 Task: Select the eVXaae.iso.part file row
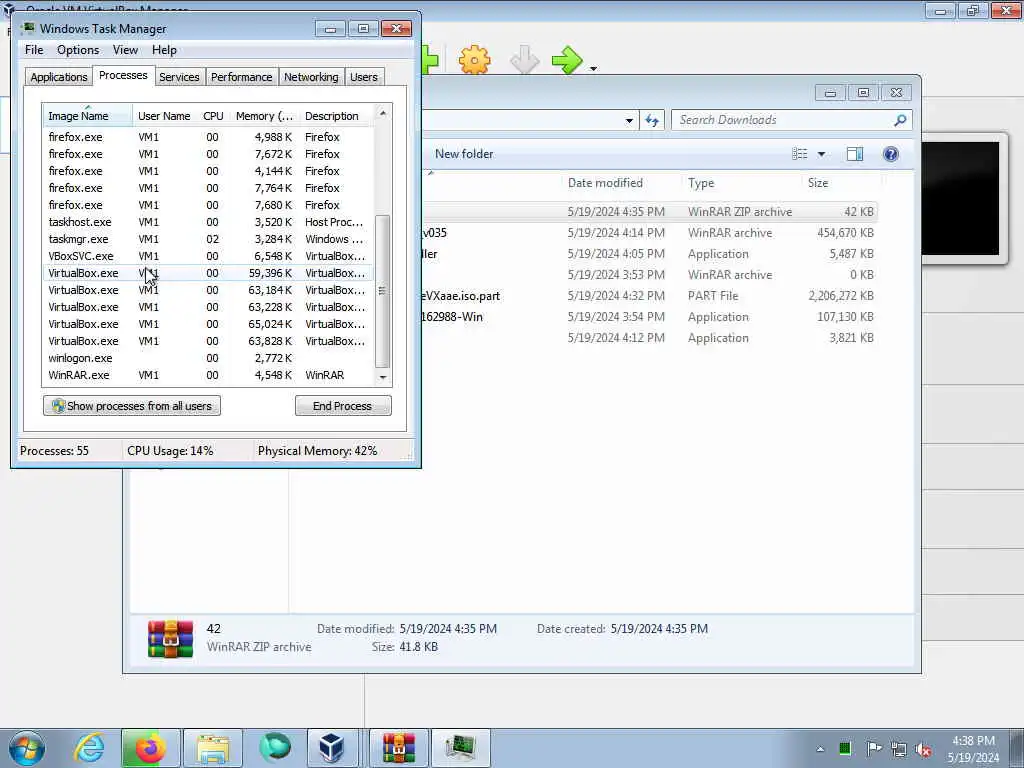649,296
